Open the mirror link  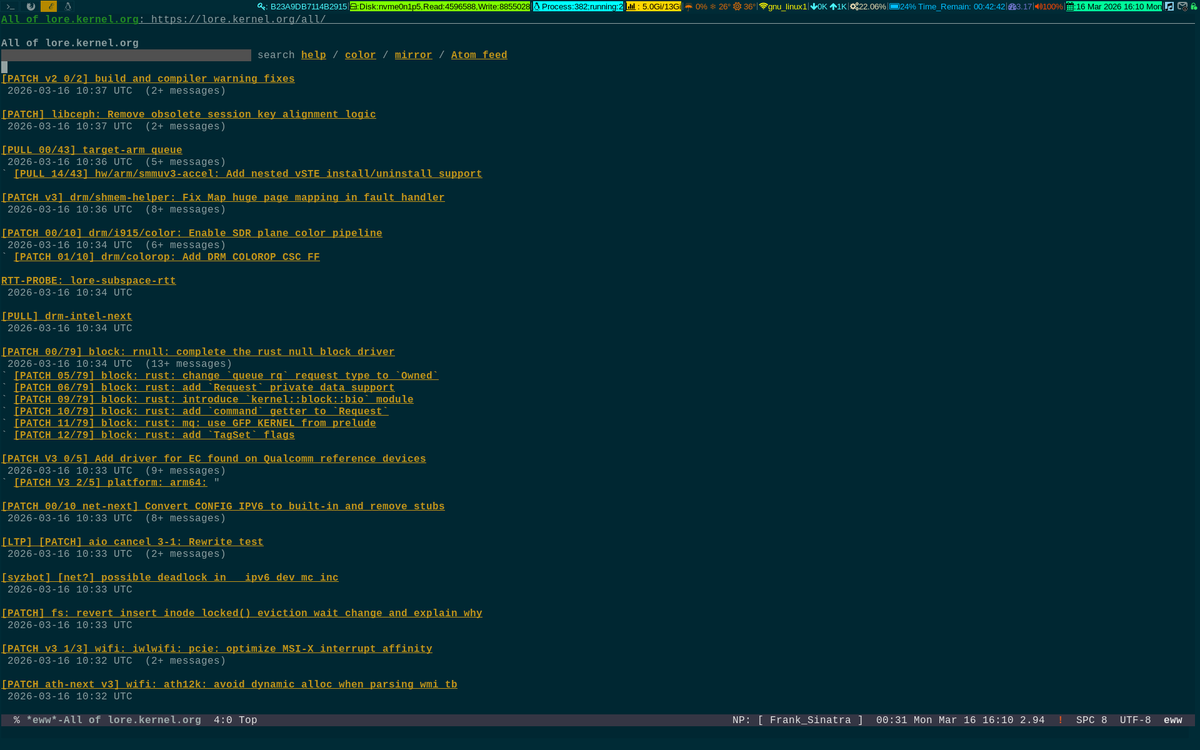(413, 55)
